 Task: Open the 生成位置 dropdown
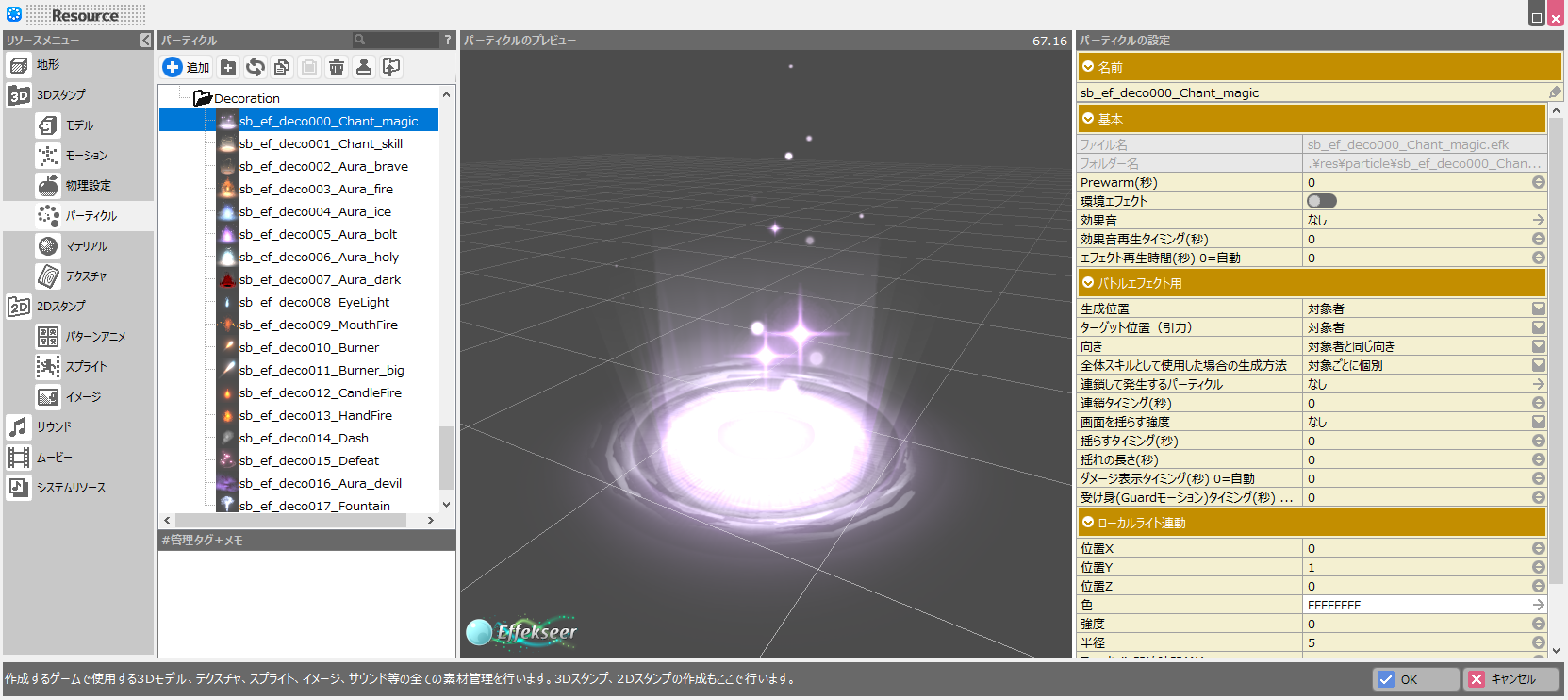[1538, 308]
